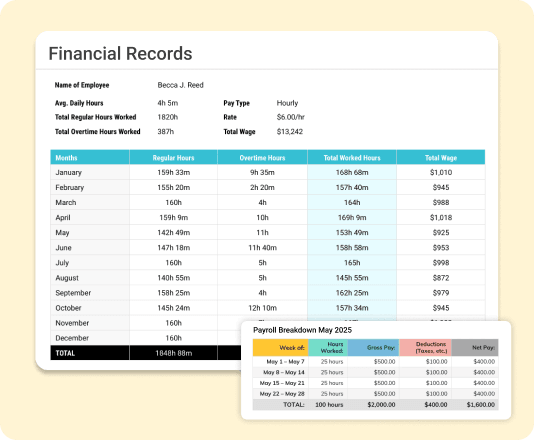Click the Net Pay payroll header
Image resolution: width=534 pixels, height=440 pixels.
tap(475, 348)
